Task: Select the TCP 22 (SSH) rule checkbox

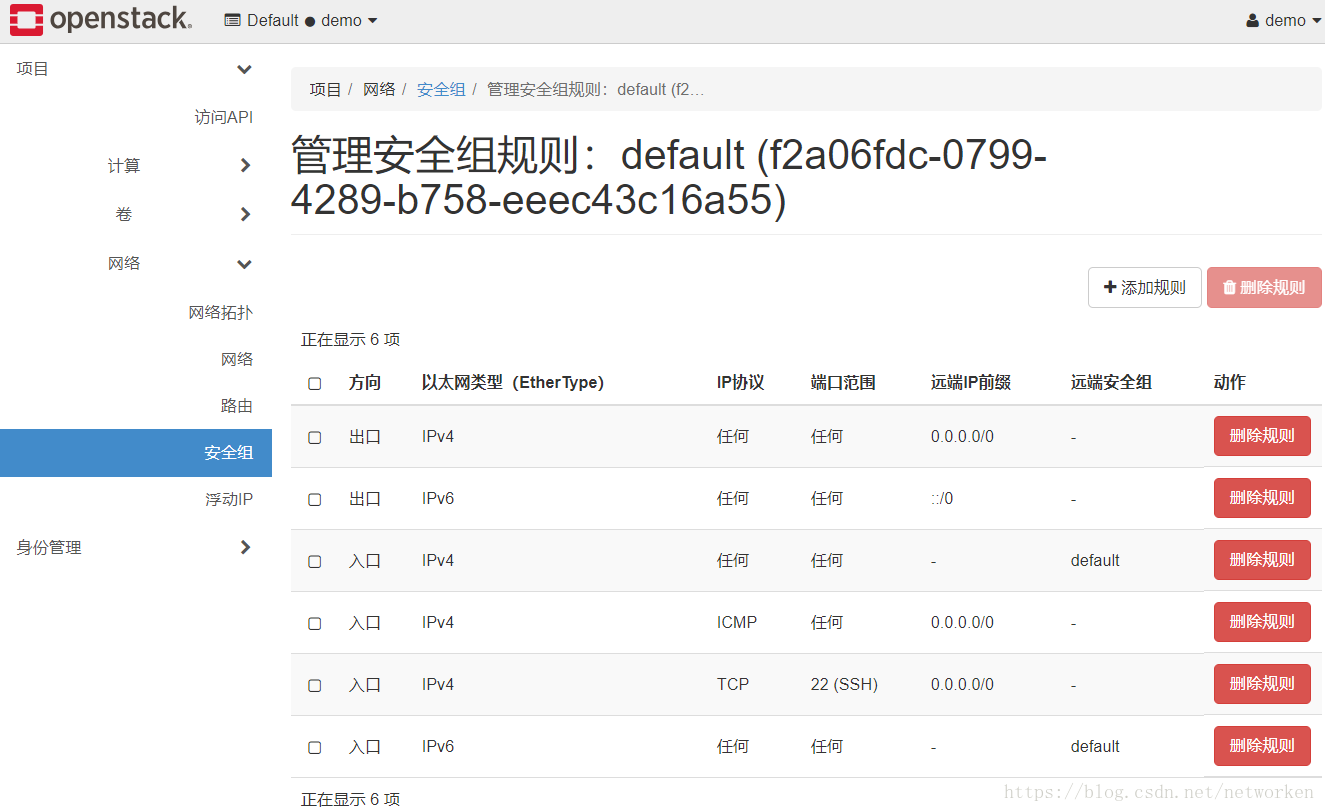Action: (315, 685)
